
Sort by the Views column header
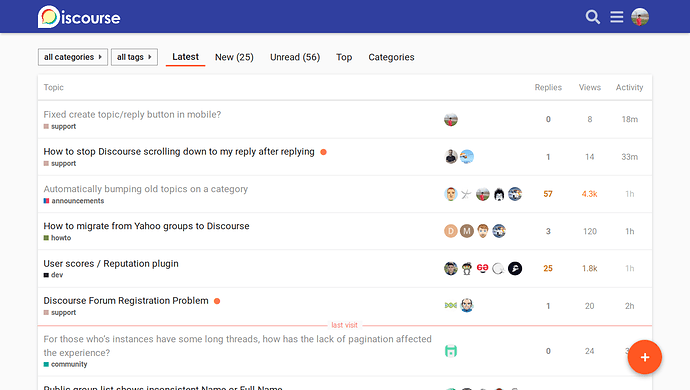pyautogui.click(x=590, y=87)
